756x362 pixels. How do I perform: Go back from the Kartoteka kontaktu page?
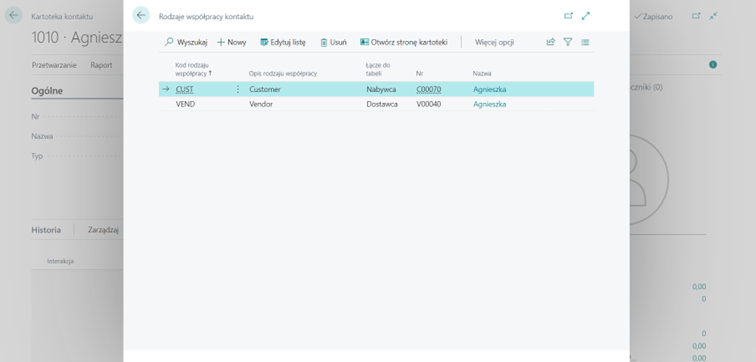click(x=14, y=15)
